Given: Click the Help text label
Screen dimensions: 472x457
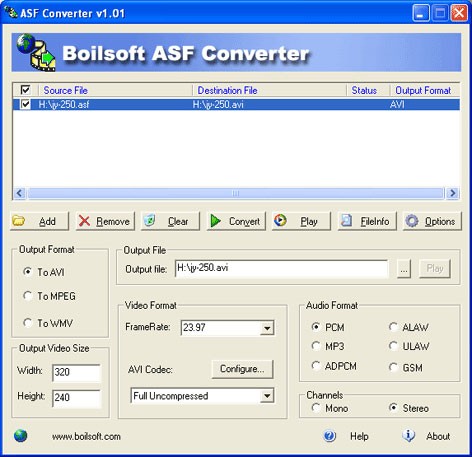Looking at the screenshot, I should click(359, 436).
